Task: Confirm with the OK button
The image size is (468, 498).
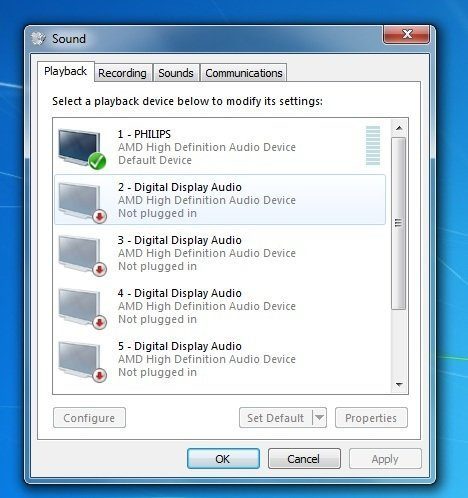Action: [223, 459]
